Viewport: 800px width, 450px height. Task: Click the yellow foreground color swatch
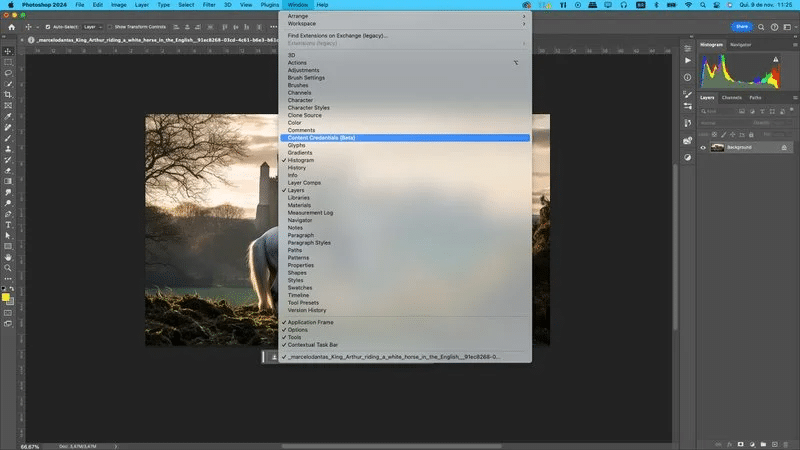coord(6,297)
